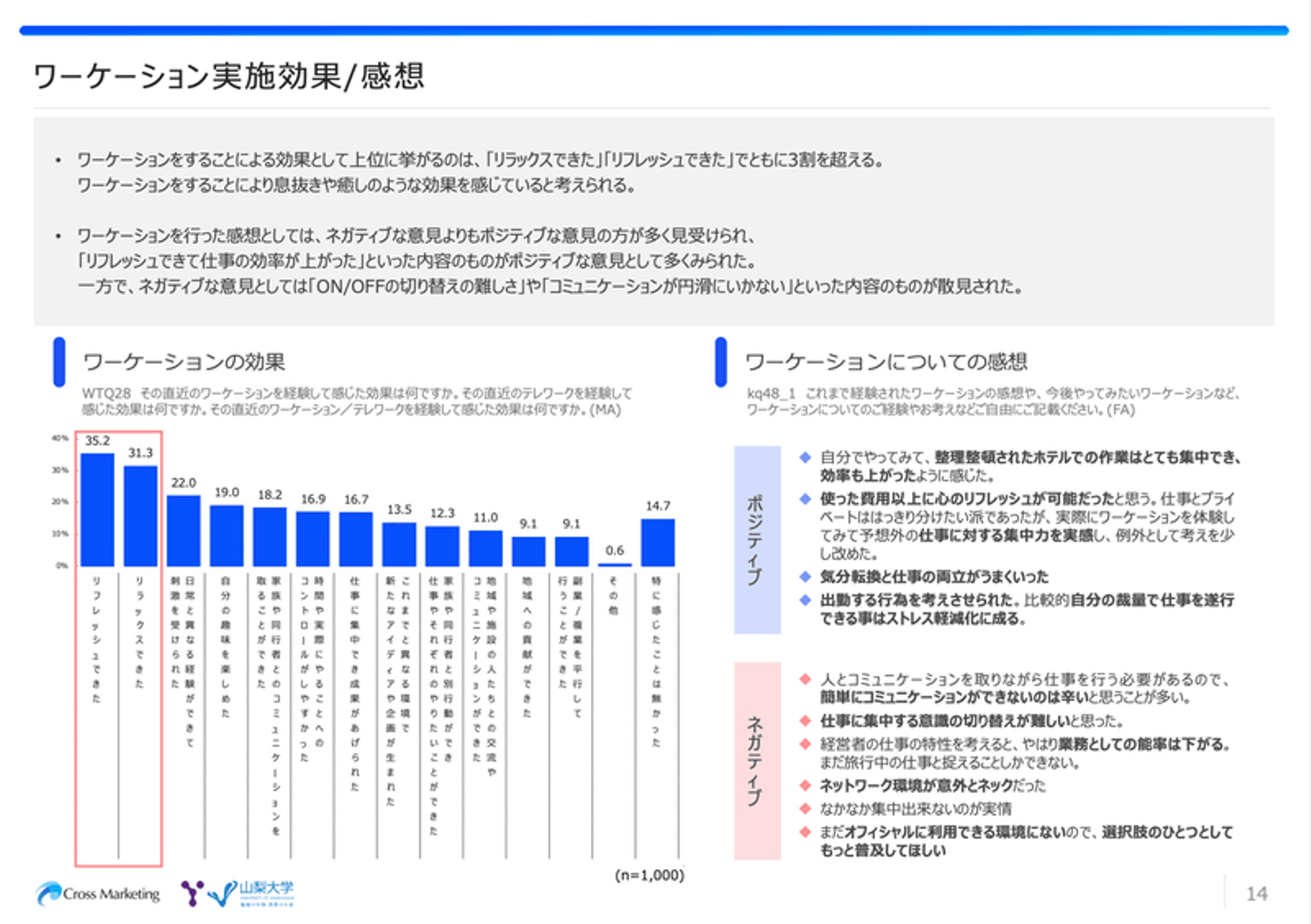1311x924 pixels.
Task: Click the gray summary text box
Action: coord(654,221)
